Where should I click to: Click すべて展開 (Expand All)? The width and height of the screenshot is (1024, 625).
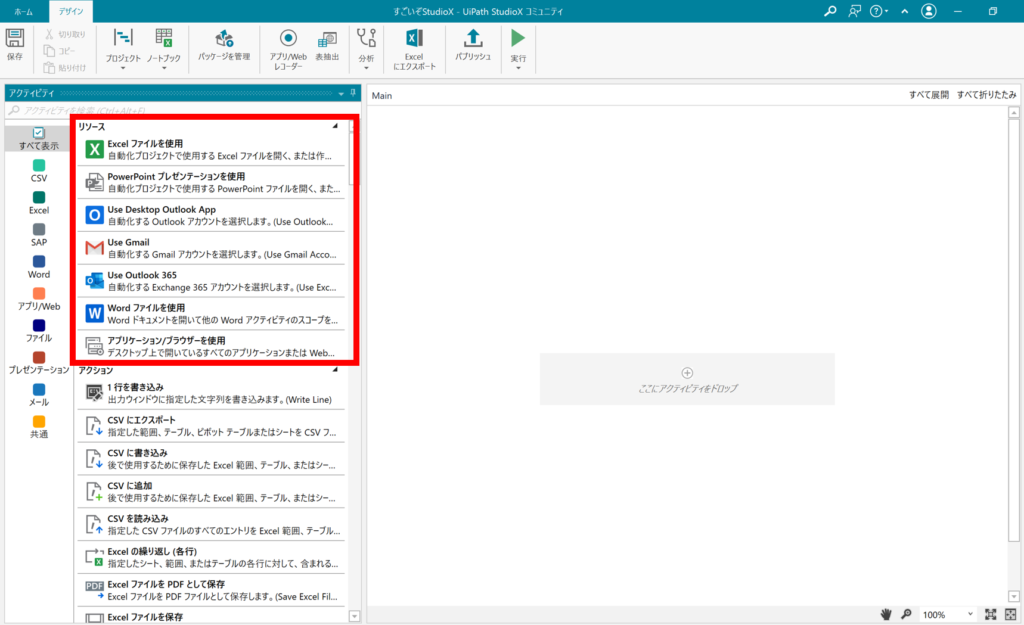pos(929,95)
